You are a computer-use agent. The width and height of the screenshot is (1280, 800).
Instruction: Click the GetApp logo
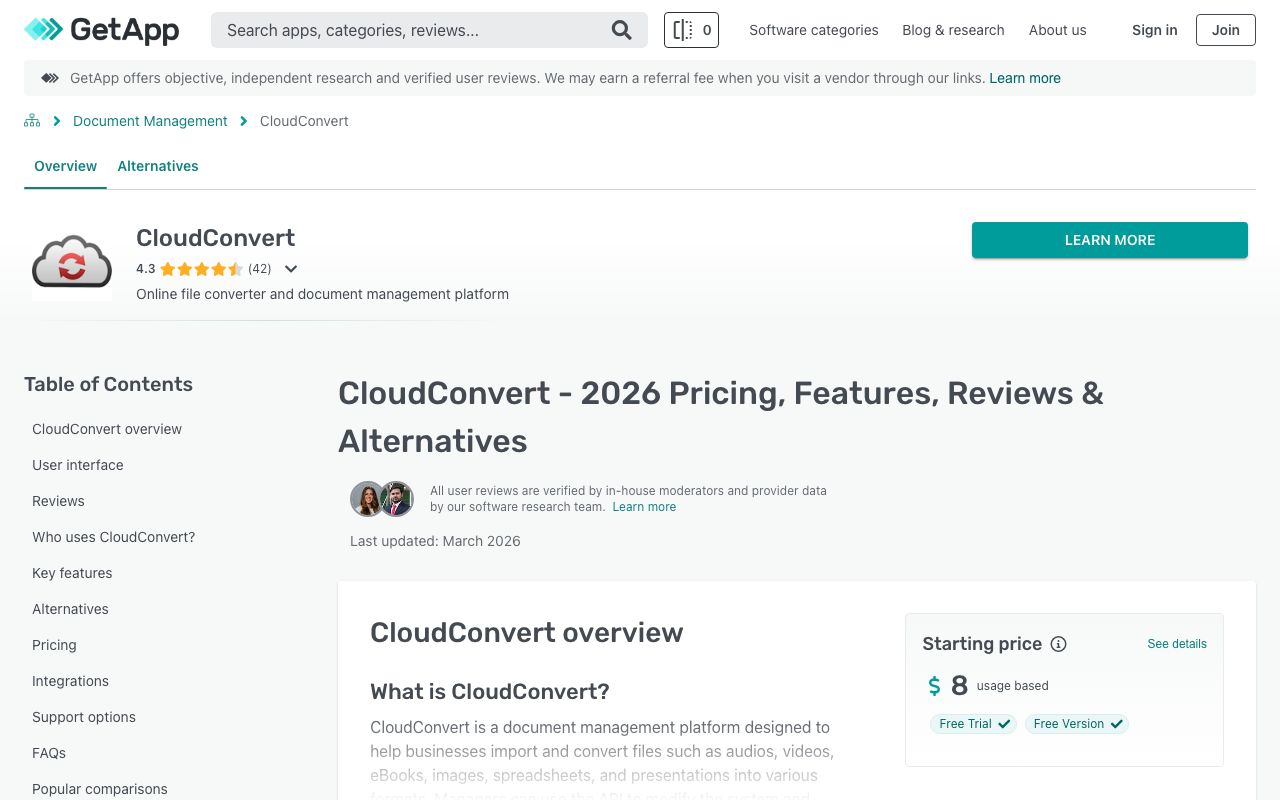102,30
